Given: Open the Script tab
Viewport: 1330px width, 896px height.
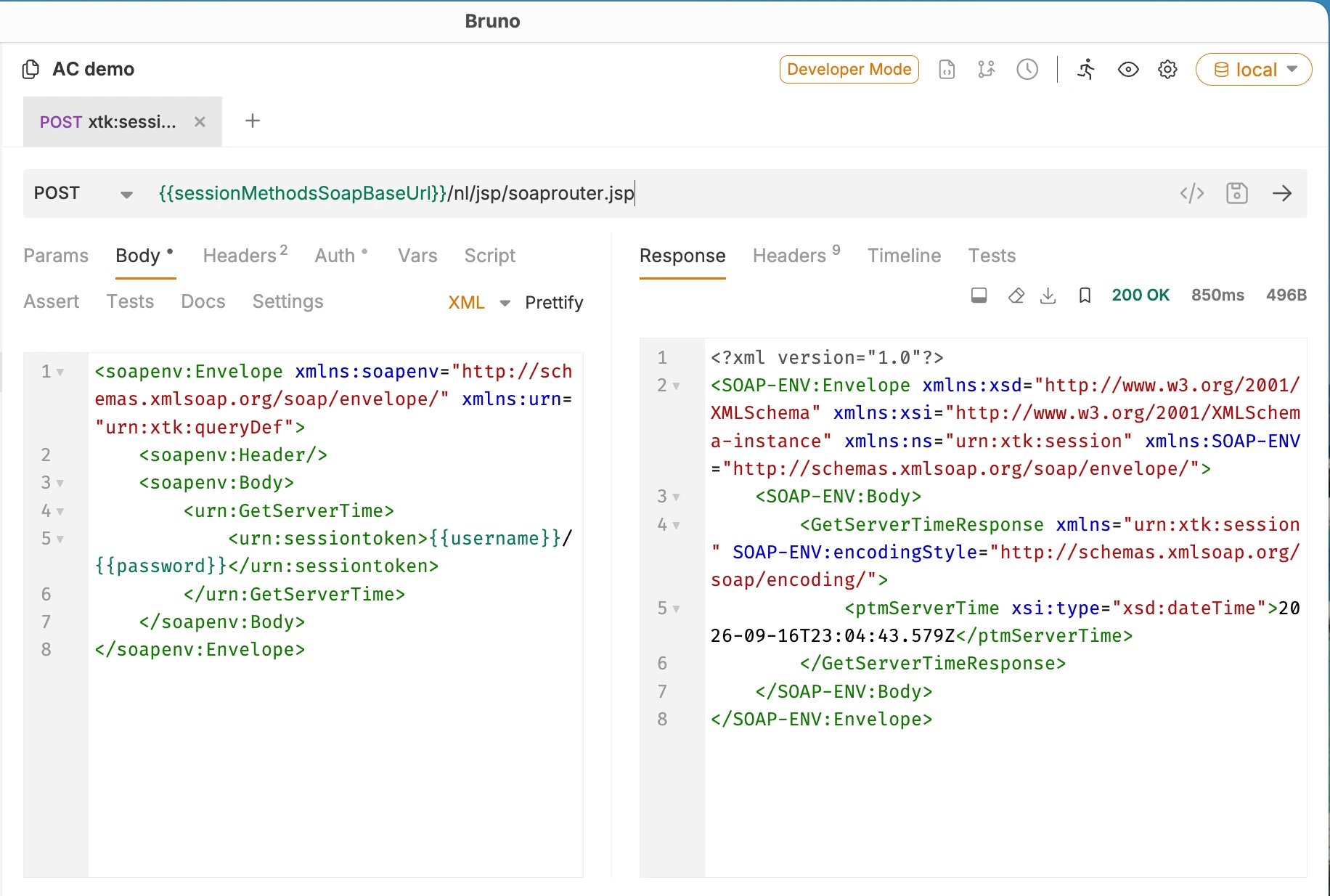Looking at the screenshot, I should 490,256.
